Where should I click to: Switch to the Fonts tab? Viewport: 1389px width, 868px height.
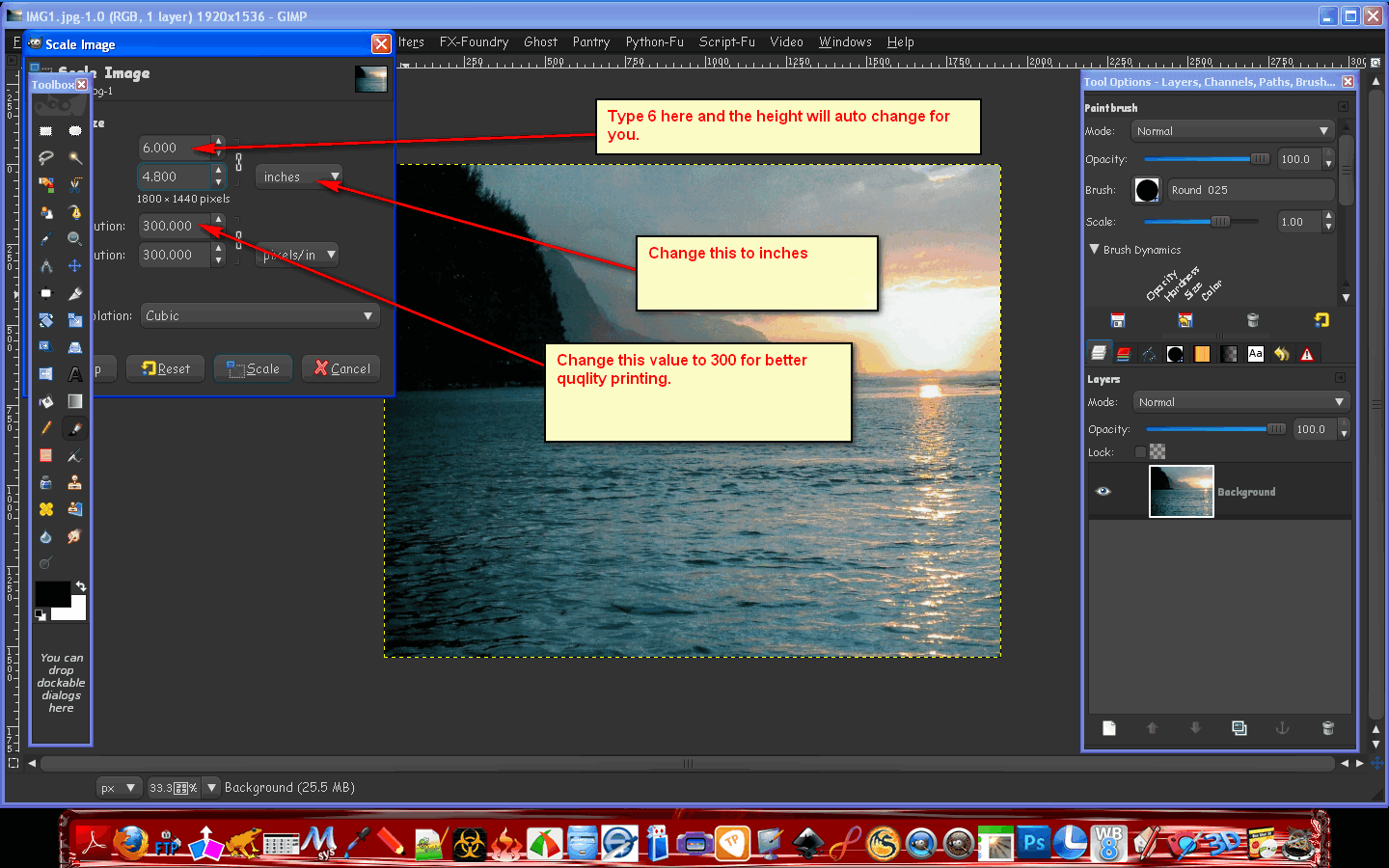point(1255,354)
